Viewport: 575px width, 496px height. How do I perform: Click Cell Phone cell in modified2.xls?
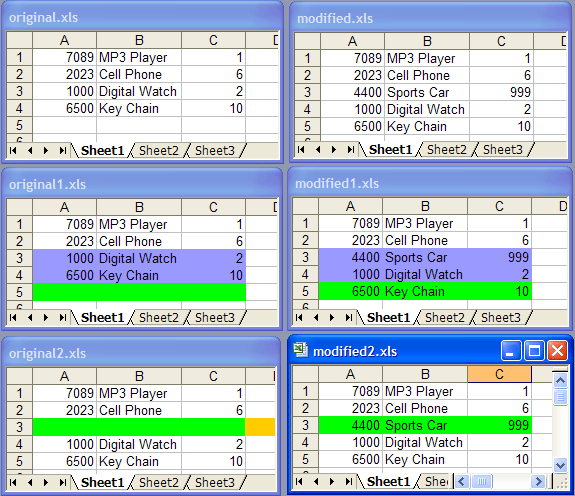point(425,408)
